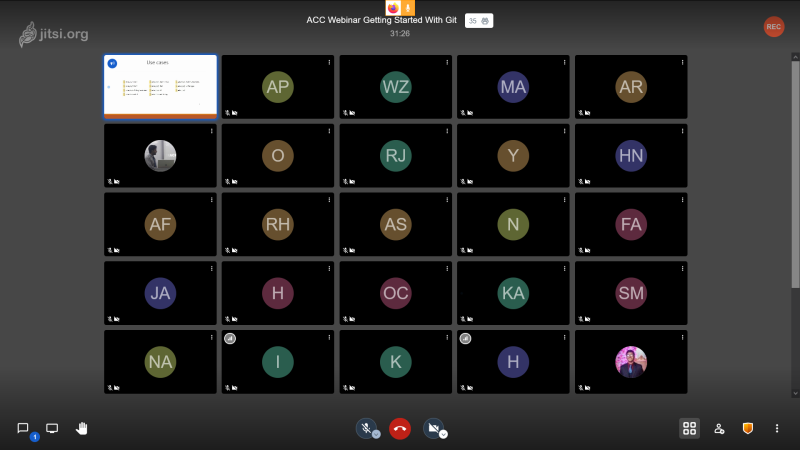Click the REC recording indicator

(x=773, y=27)
